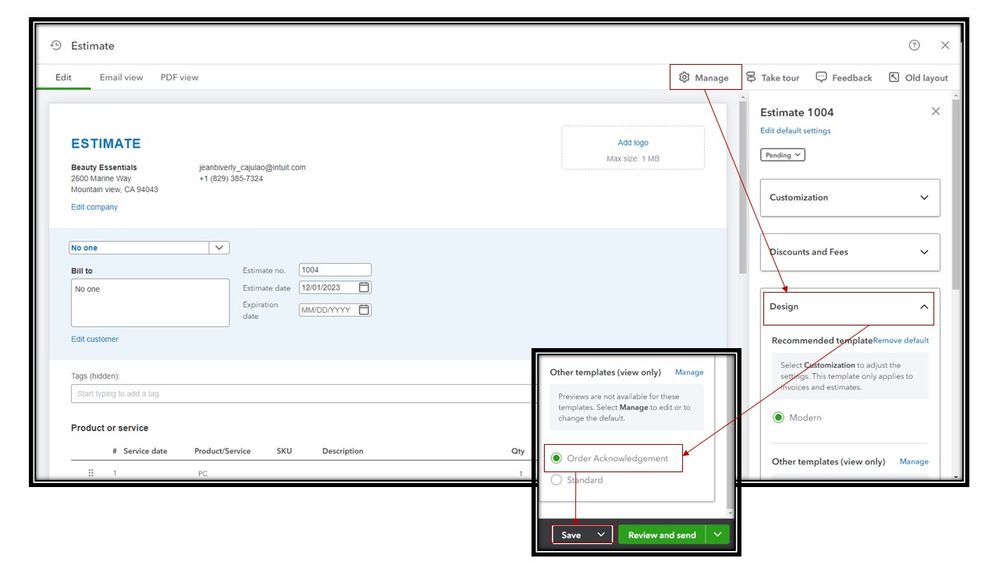Open the Pending status dropdown
Viewport: 999px width, 562px height.
[x=782, y=155]
